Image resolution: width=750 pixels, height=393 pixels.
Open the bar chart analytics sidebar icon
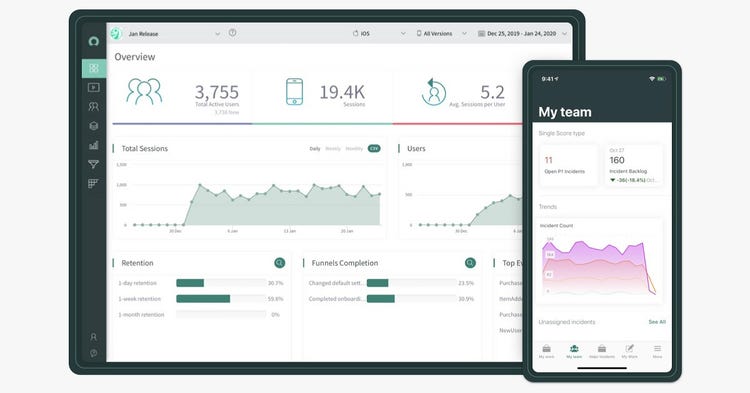point(94,145)
